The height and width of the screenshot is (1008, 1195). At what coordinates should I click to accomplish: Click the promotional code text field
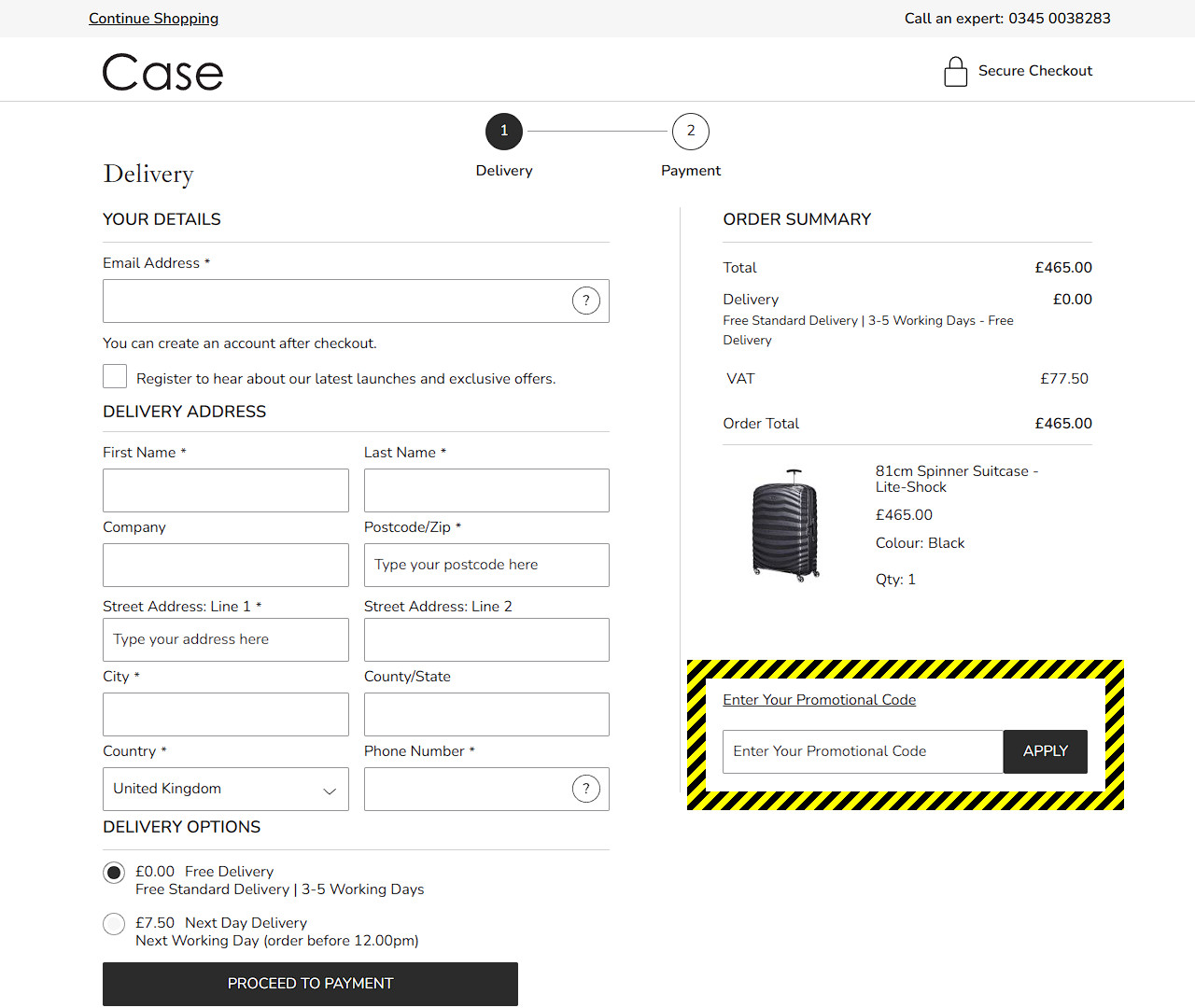click(862, 751)
